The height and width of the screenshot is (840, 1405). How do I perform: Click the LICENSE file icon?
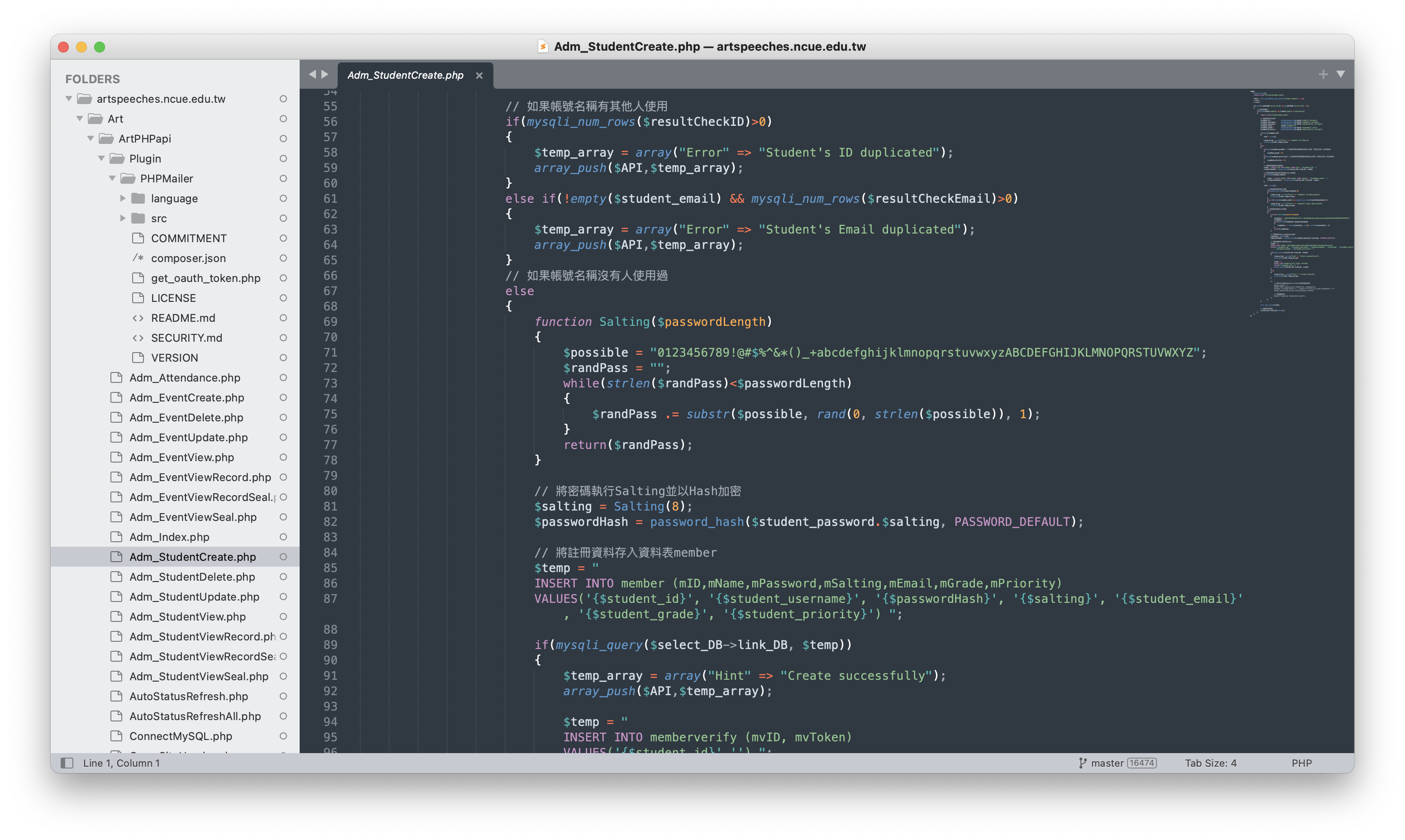138,298
